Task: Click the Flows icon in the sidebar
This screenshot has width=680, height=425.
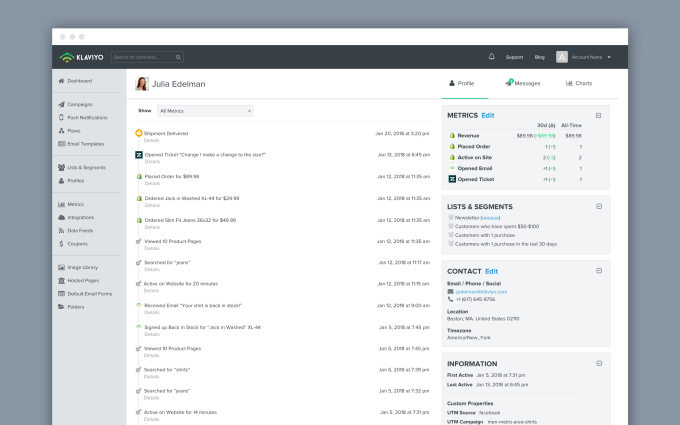Action: (62, 130)
